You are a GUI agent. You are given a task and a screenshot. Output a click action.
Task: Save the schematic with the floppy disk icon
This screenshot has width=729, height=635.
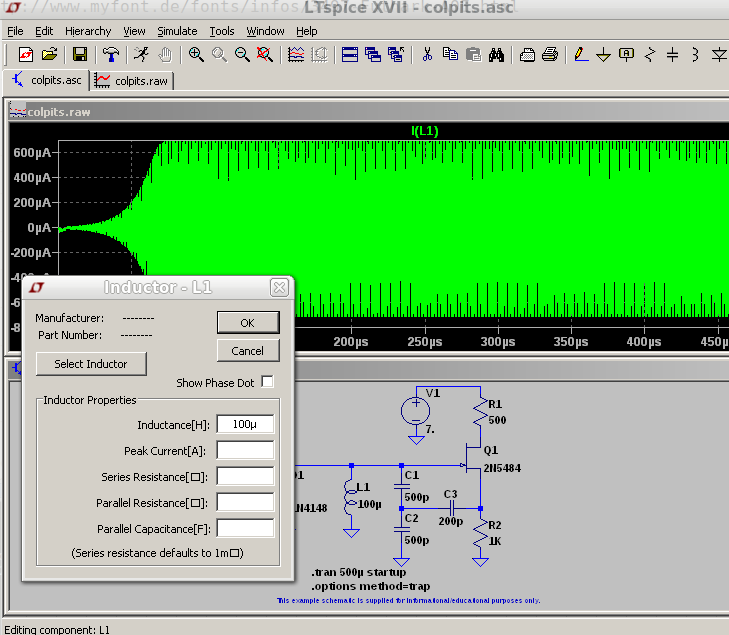[80, 55]
